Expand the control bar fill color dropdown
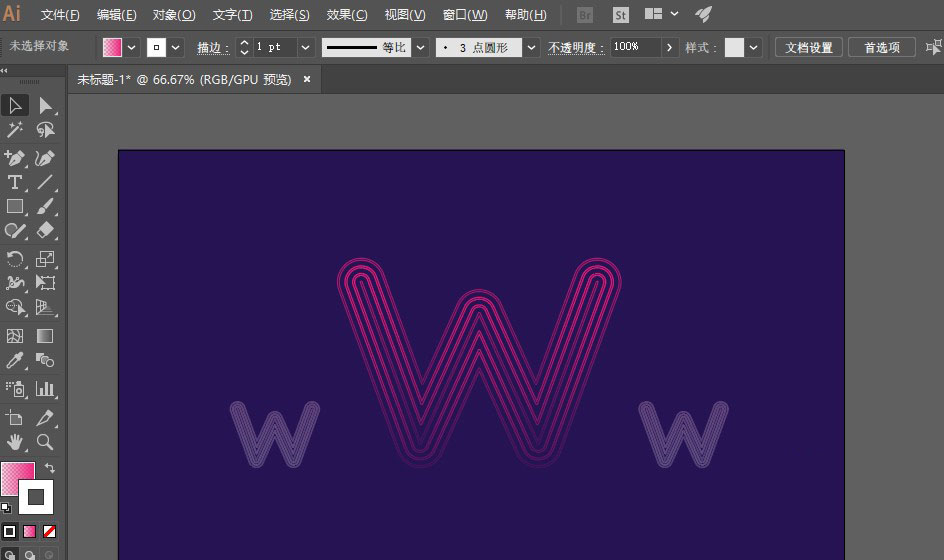The image size is (944, 560). [x=131, y=48]
